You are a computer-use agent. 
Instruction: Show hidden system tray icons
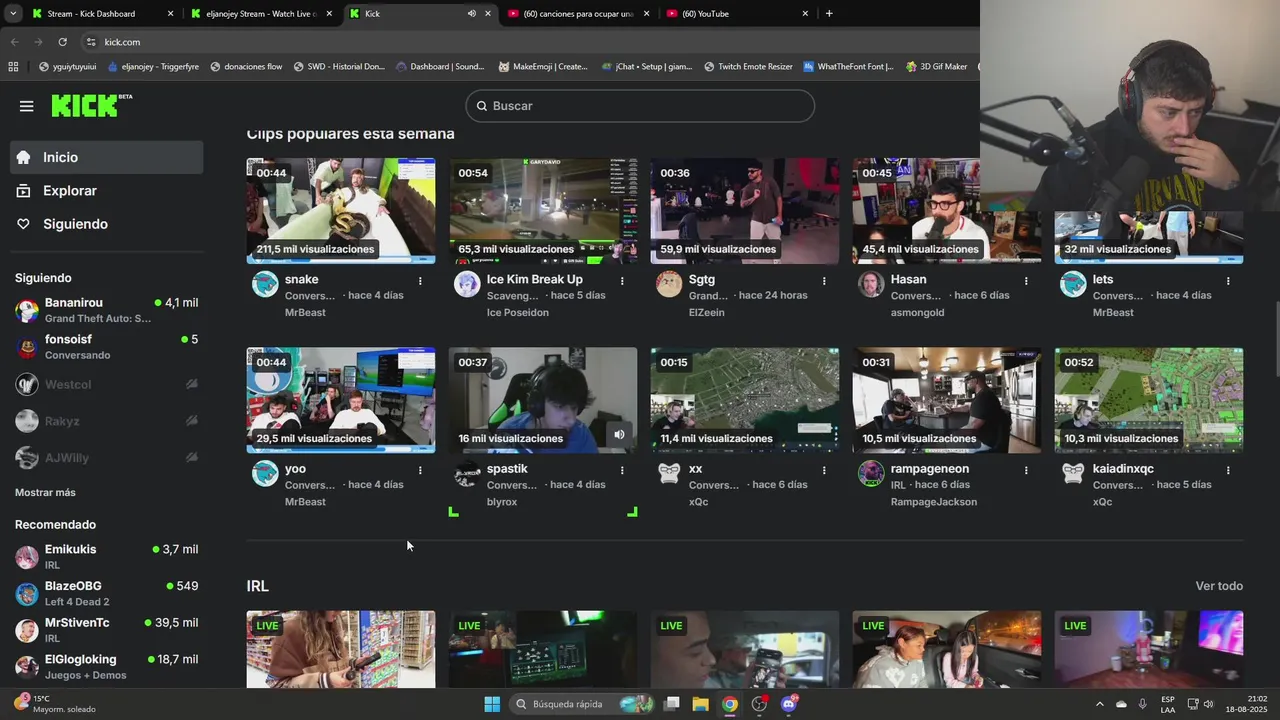pyautogui.click(x=1099, y=704)
